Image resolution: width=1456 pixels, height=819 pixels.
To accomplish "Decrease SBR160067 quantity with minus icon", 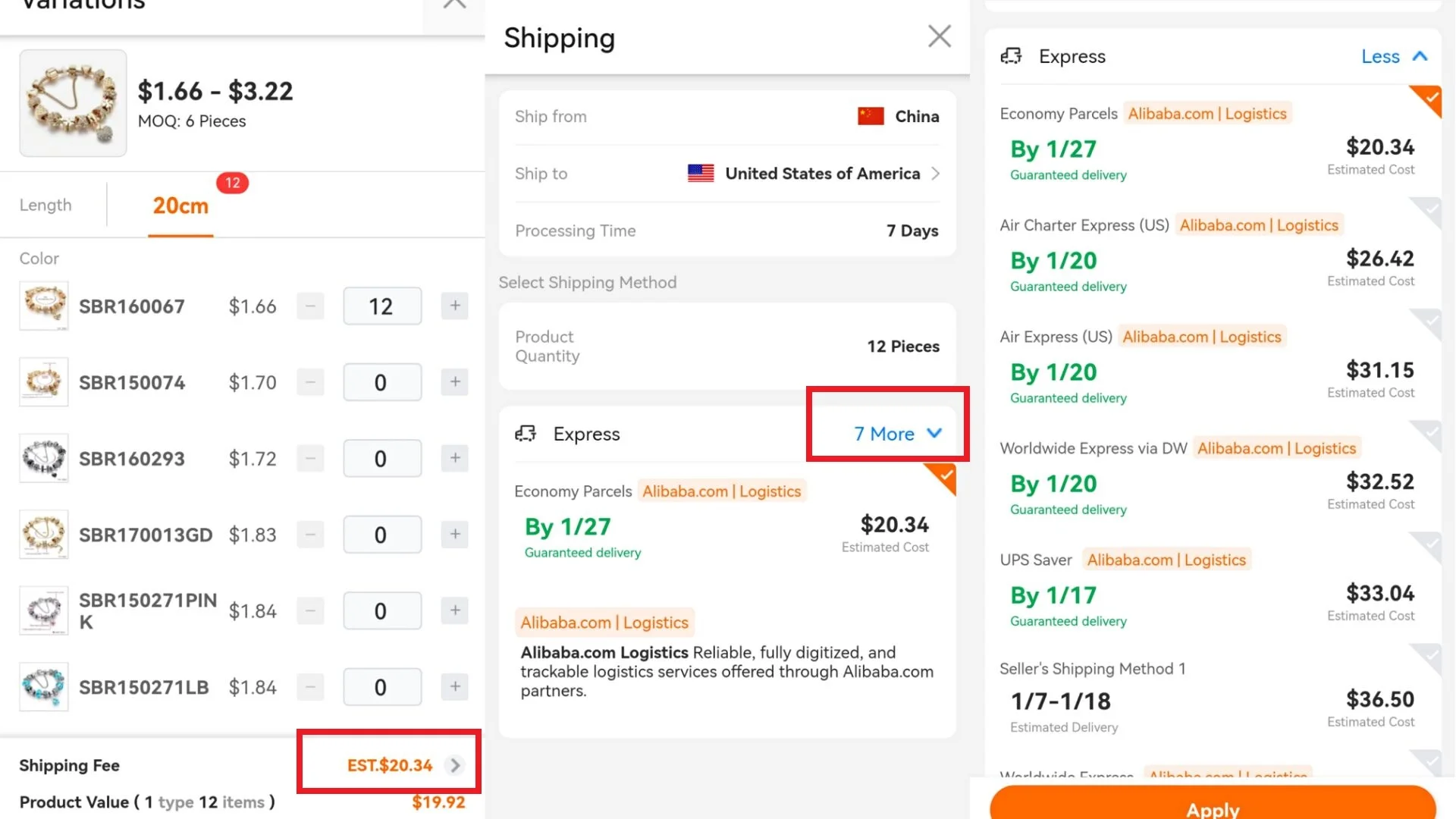I will click(310, 306).
